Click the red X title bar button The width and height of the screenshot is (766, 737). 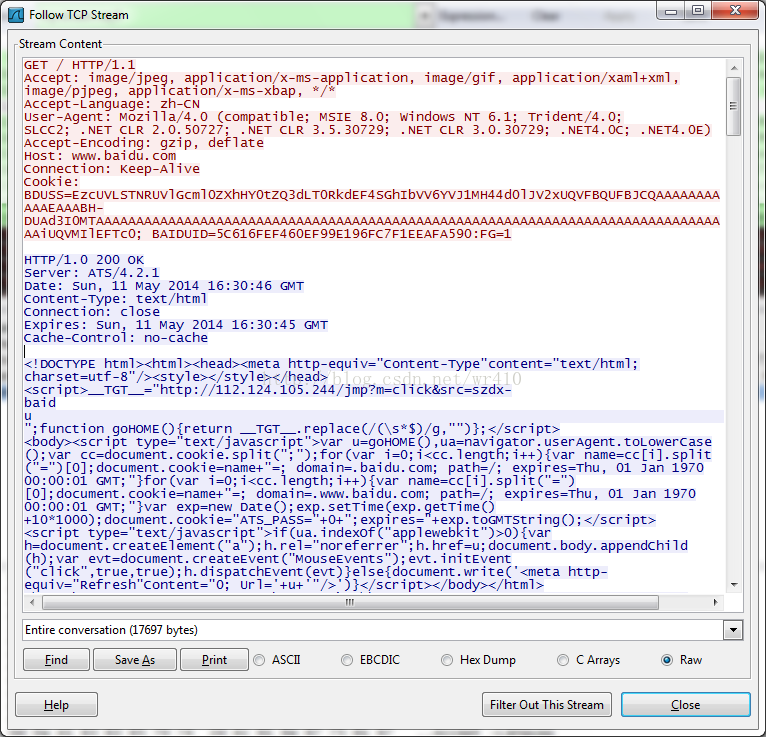click(x=735, y=11)
